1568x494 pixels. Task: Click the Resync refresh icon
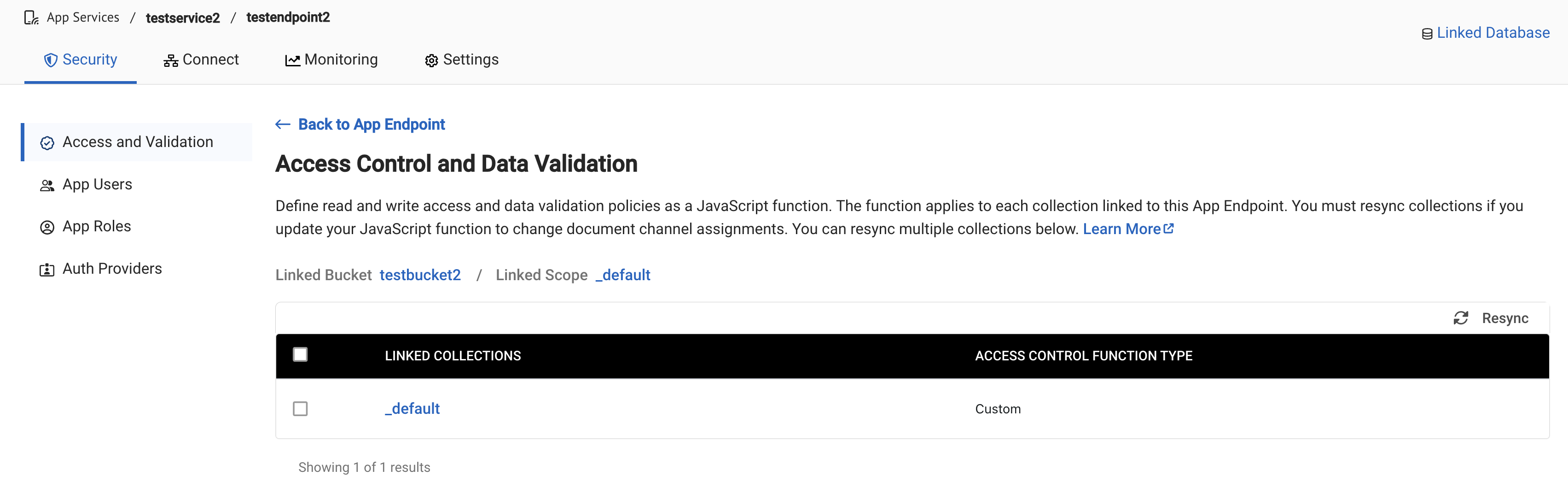tap(1461, 318)
